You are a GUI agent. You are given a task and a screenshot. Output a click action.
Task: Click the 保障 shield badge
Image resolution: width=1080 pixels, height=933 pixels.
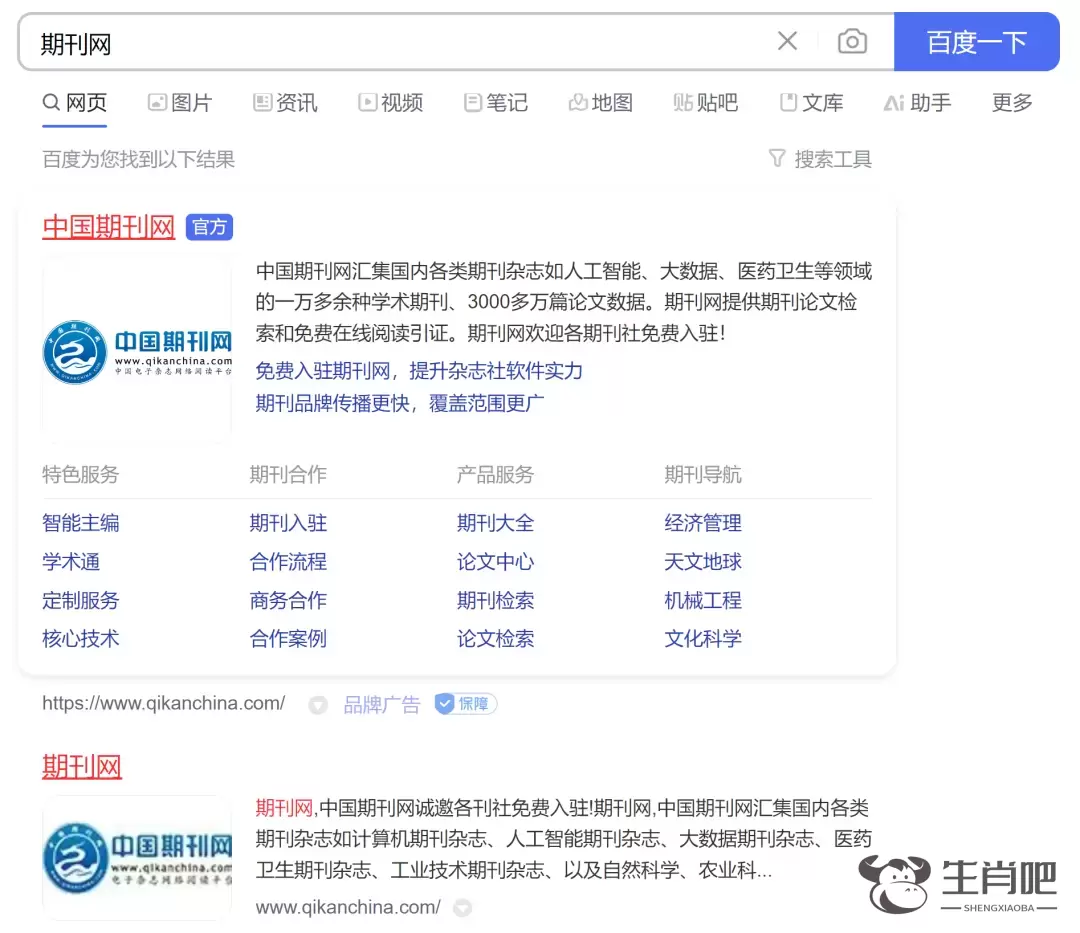(x=466, y=704)
